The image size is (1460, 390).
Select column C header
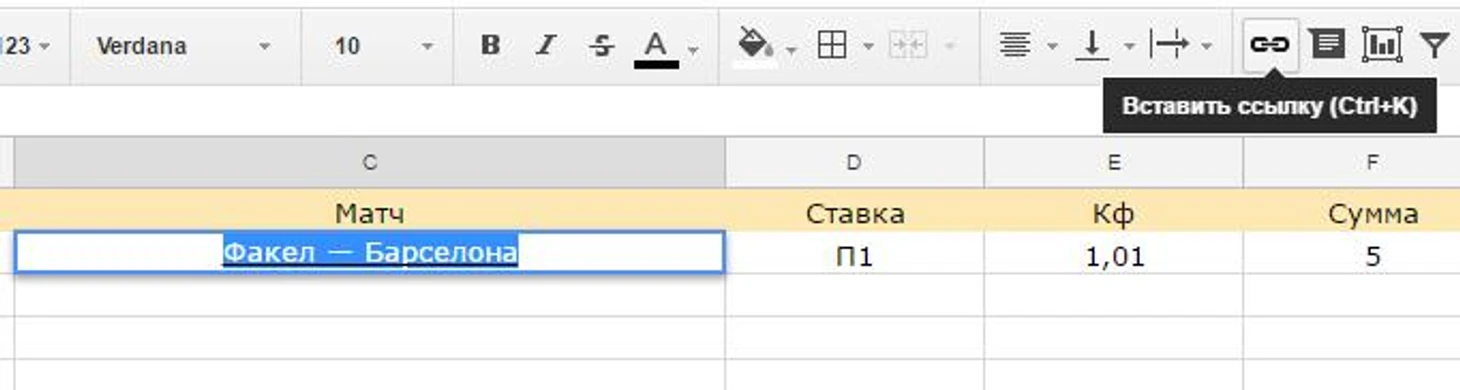pyautogui.click(x=369, y=162)
